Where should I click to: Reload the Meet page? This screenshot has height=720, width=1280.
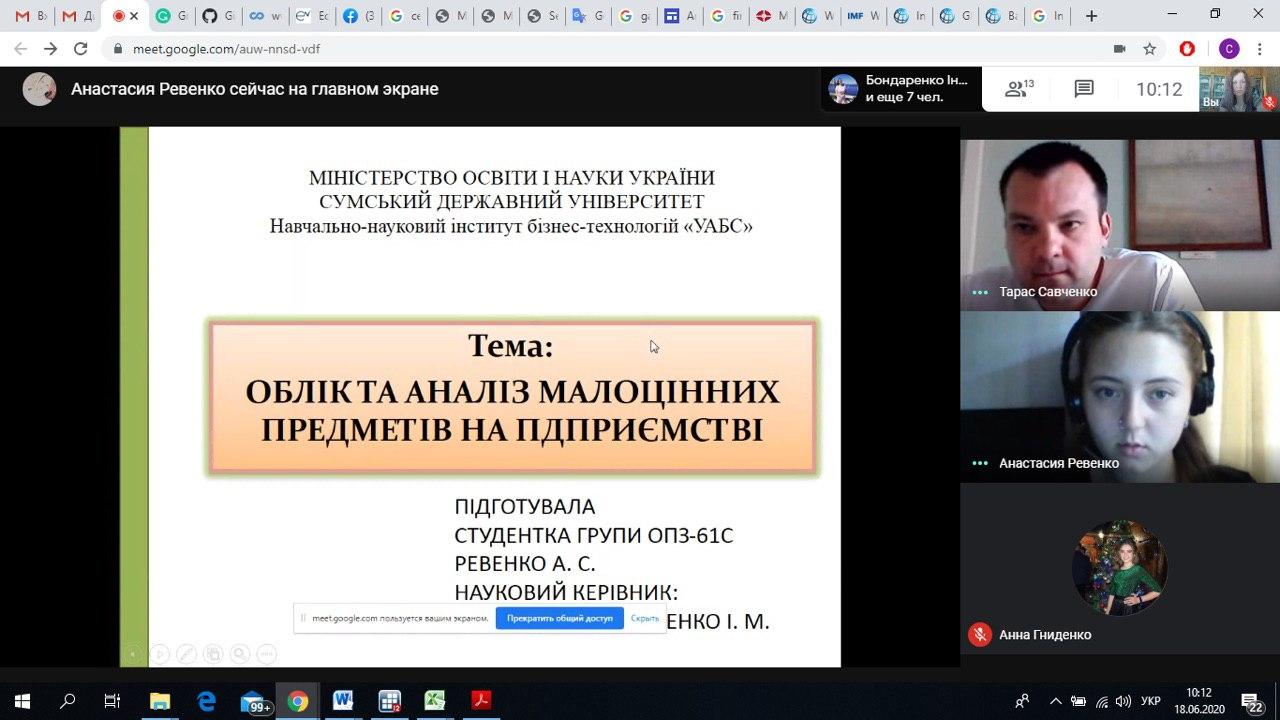(x=81, y=48)
